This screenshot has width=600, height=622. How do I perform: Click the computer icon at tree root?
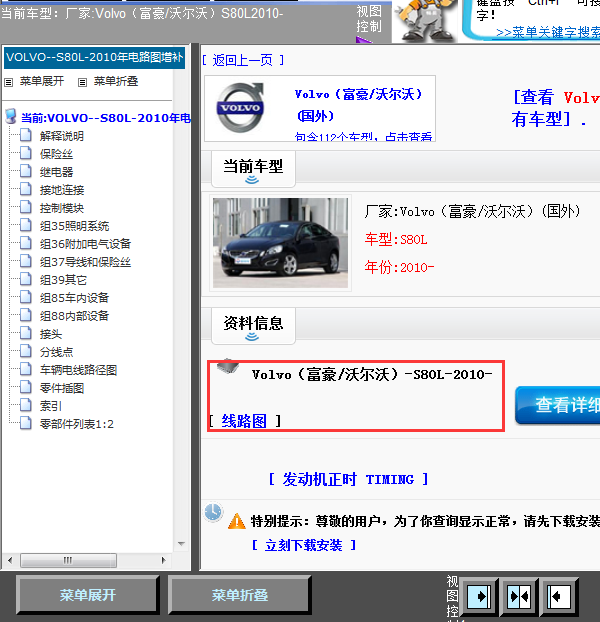tap(11, 117)
